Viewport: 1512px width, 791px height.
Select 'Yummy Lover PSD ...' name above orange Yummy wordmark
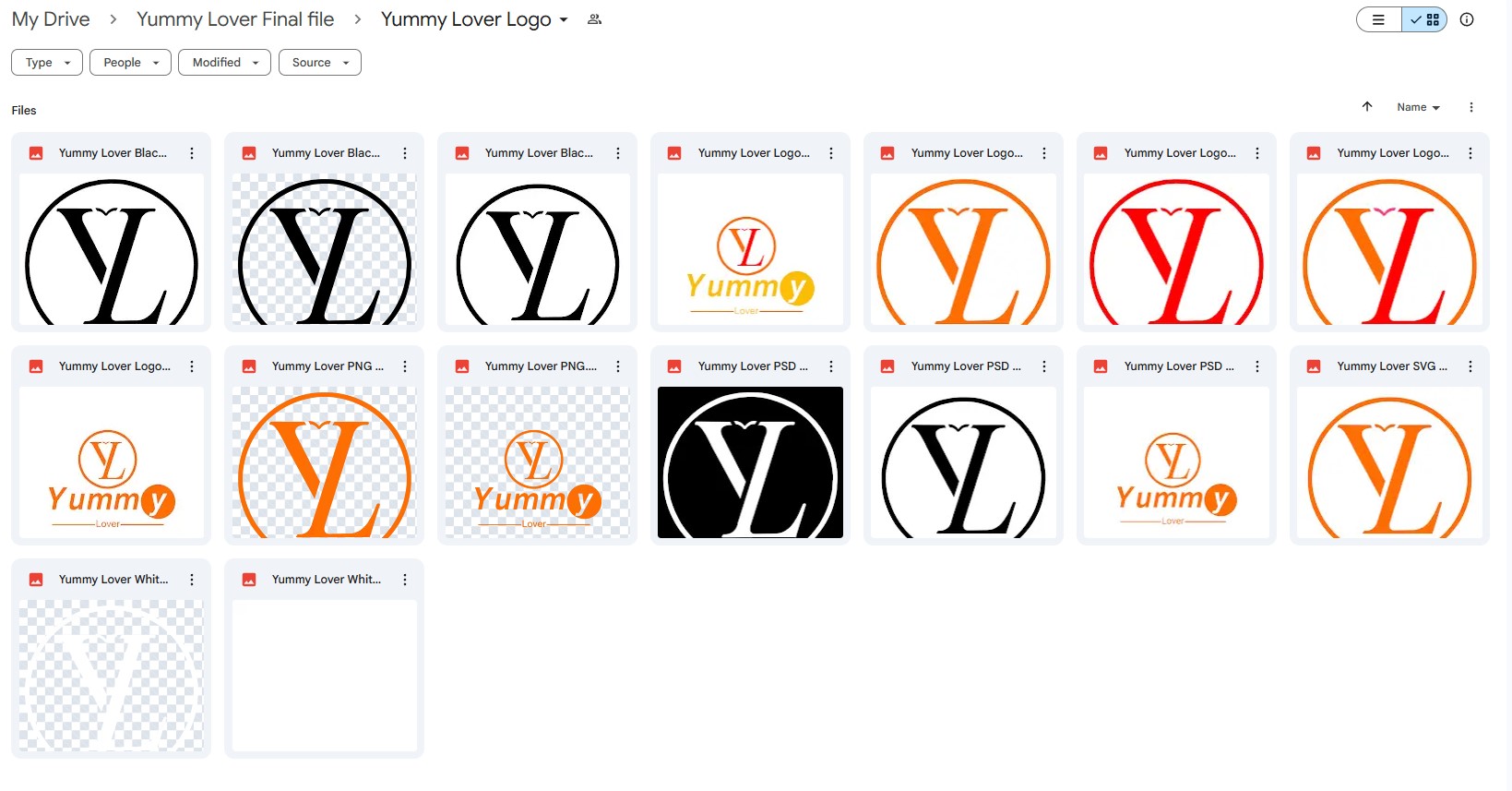pos(1179,366)
